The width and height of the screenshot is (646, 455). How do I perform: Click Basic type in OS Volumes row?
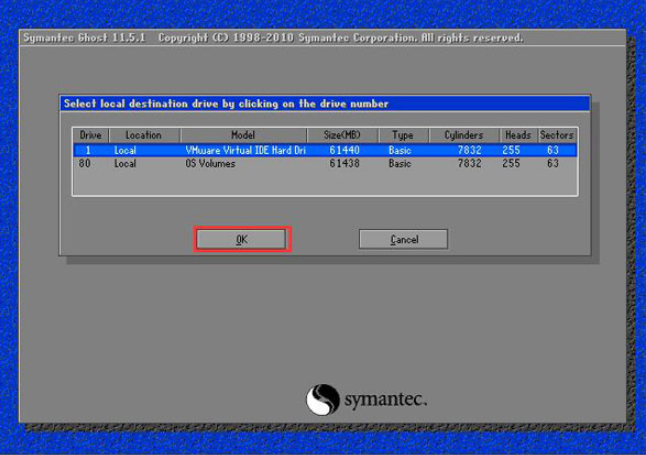pos(400,163)
